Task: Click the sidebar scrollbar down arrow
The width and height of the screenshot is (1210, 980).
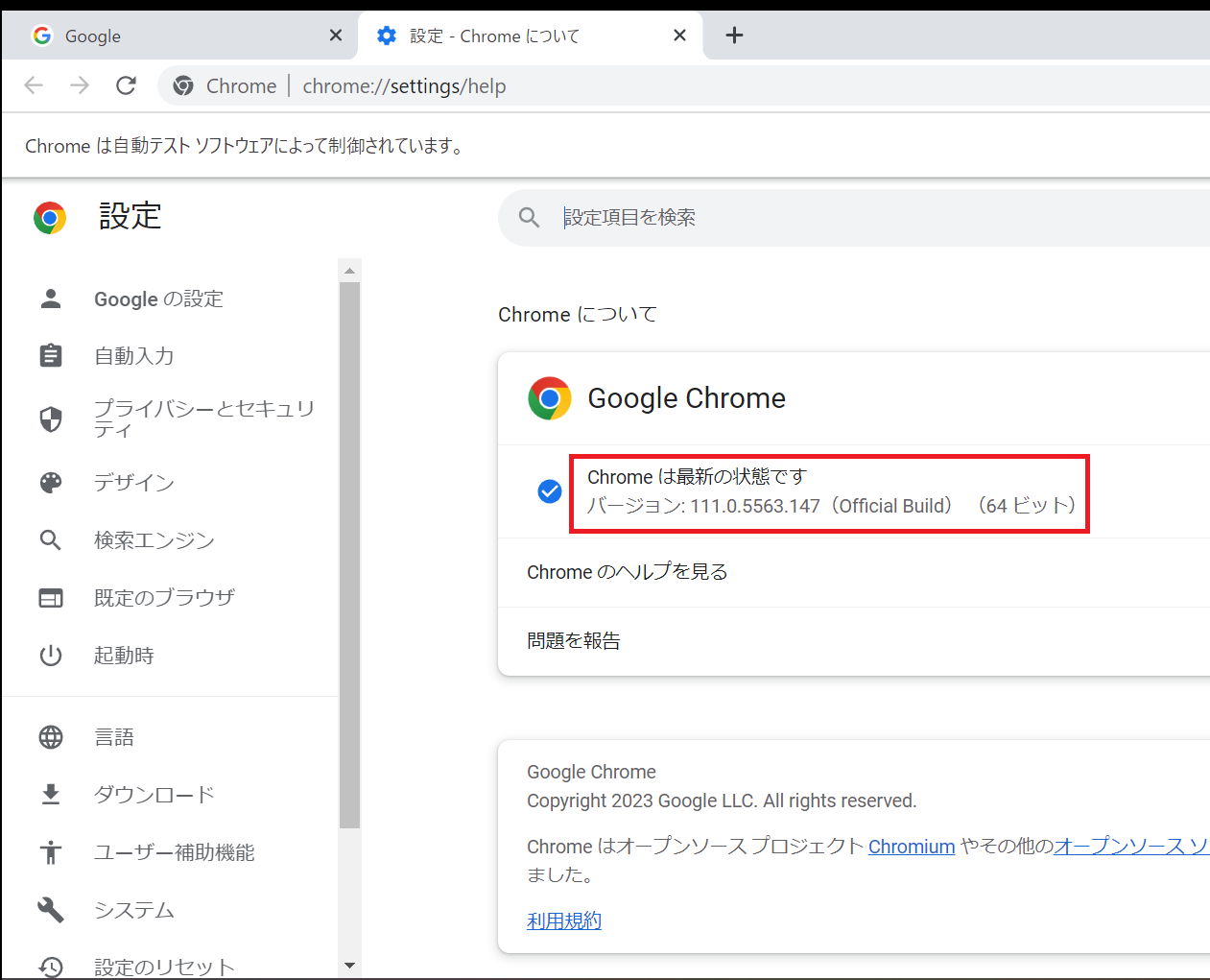Action: pos(349,965)
